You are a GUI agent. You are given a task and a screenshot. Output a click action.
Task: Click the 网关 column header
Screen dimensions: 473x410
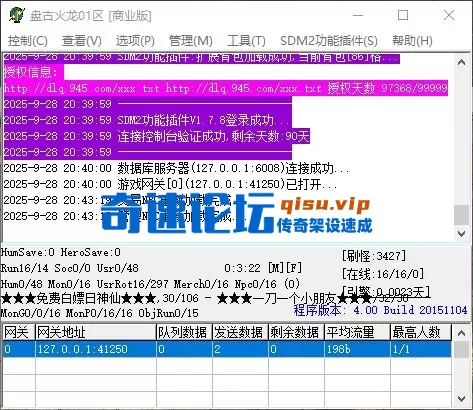[x=18, y=332]
